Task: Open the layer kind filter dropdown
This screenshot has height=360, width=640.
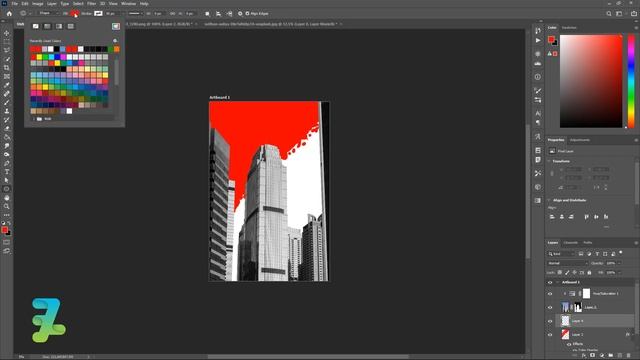Action: click(562, 254)
